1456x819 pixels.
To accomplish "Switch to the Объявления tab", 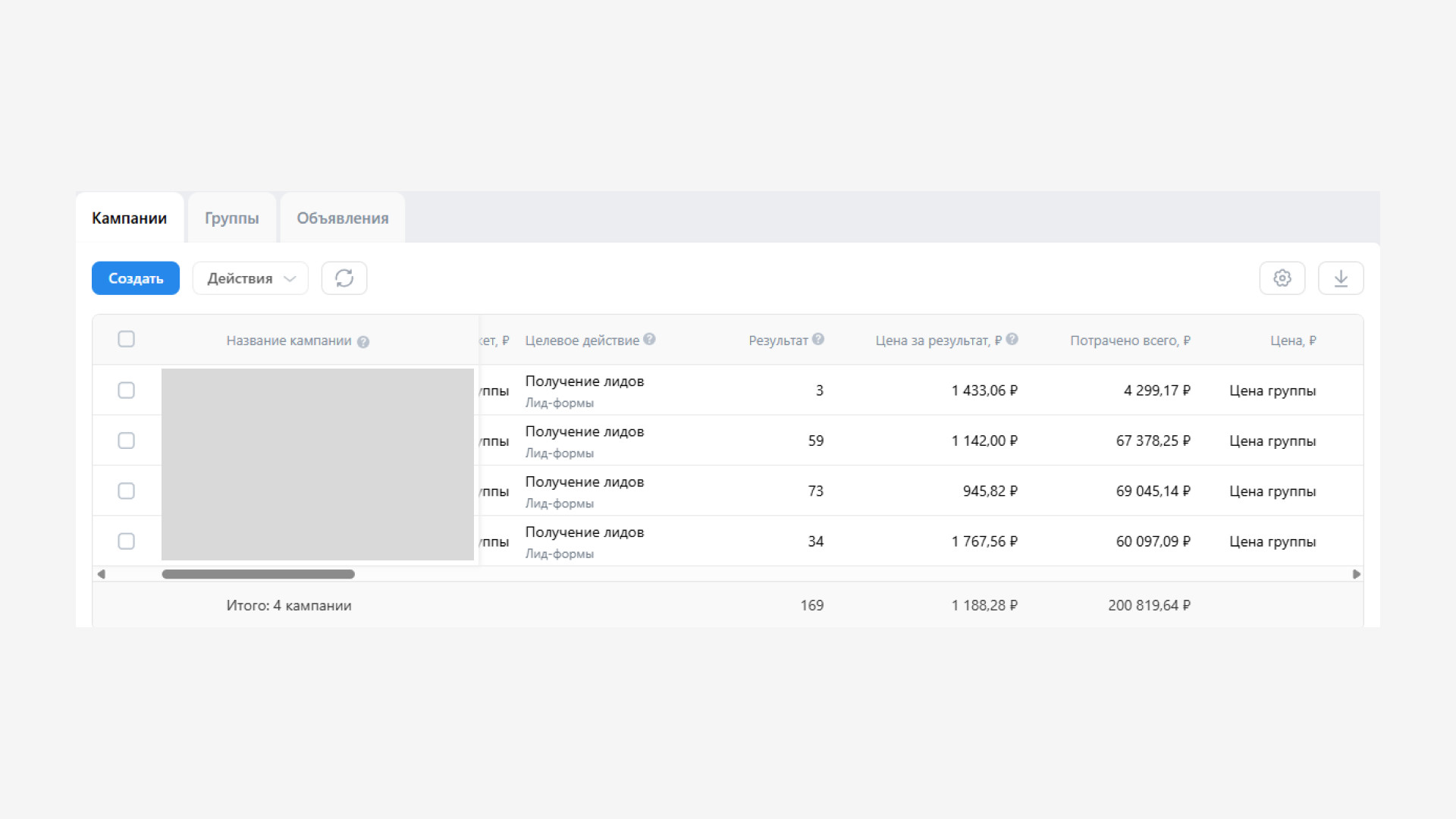I will point(343,218).
